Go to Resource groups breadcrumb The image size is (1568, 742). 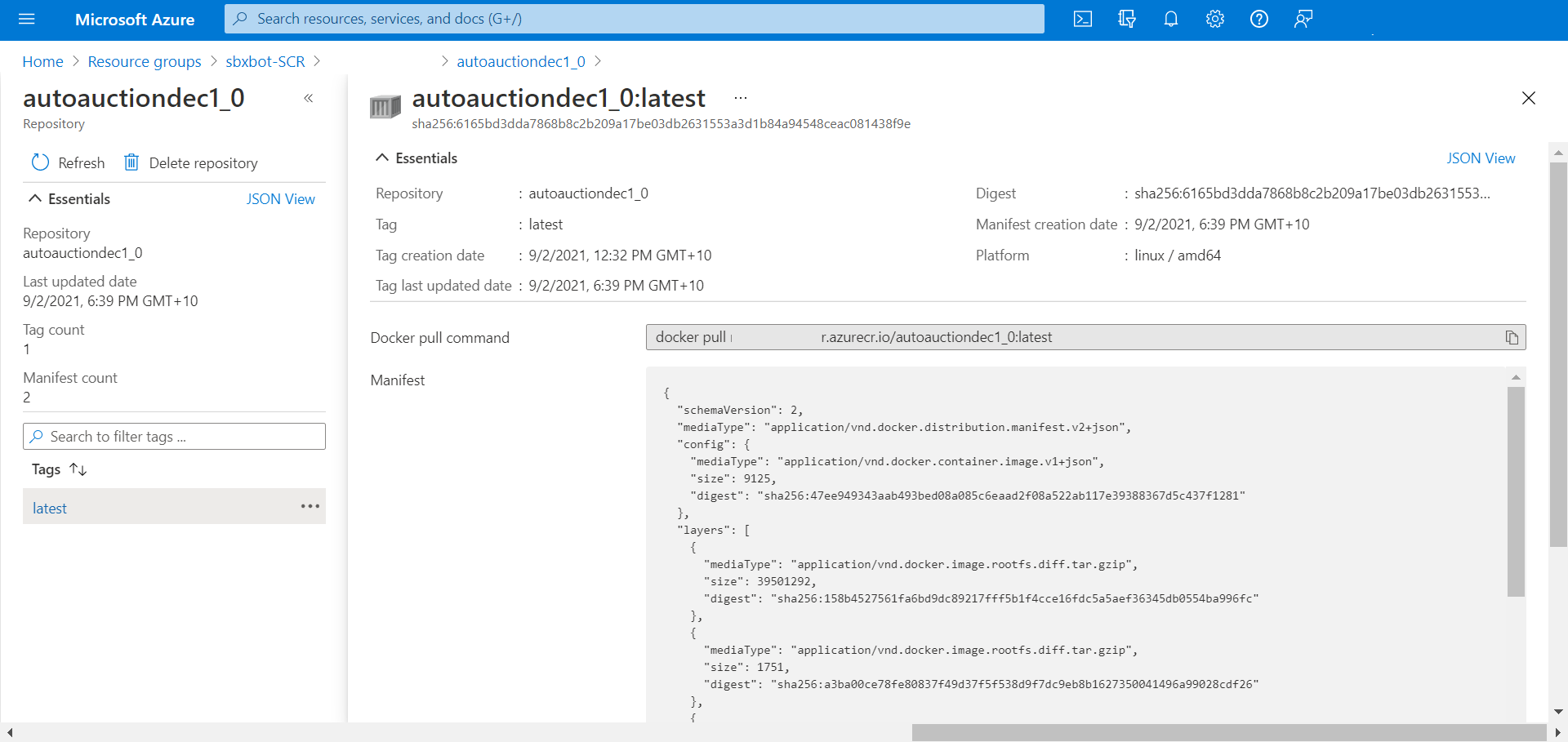[145, 62]
